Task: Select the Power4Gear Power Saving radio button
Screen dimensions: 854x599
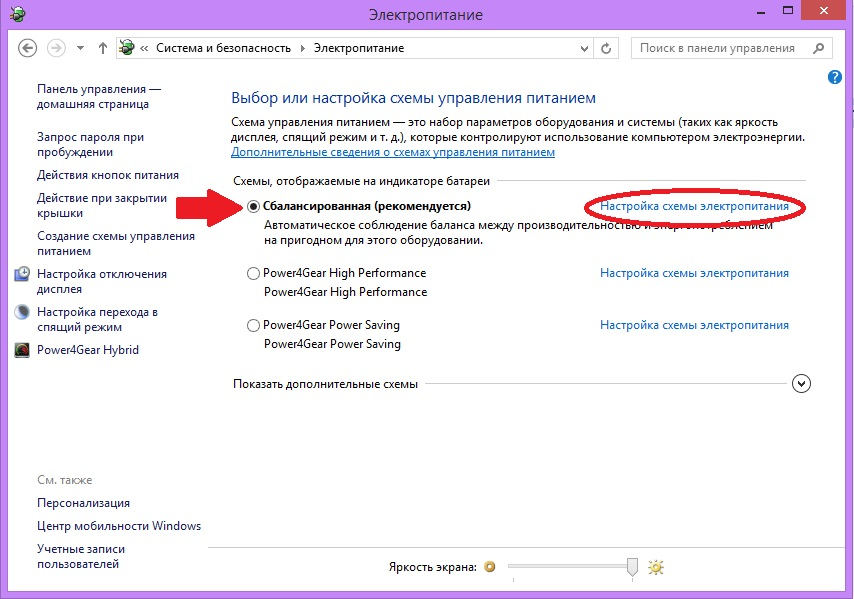Action: click(253, 326)
